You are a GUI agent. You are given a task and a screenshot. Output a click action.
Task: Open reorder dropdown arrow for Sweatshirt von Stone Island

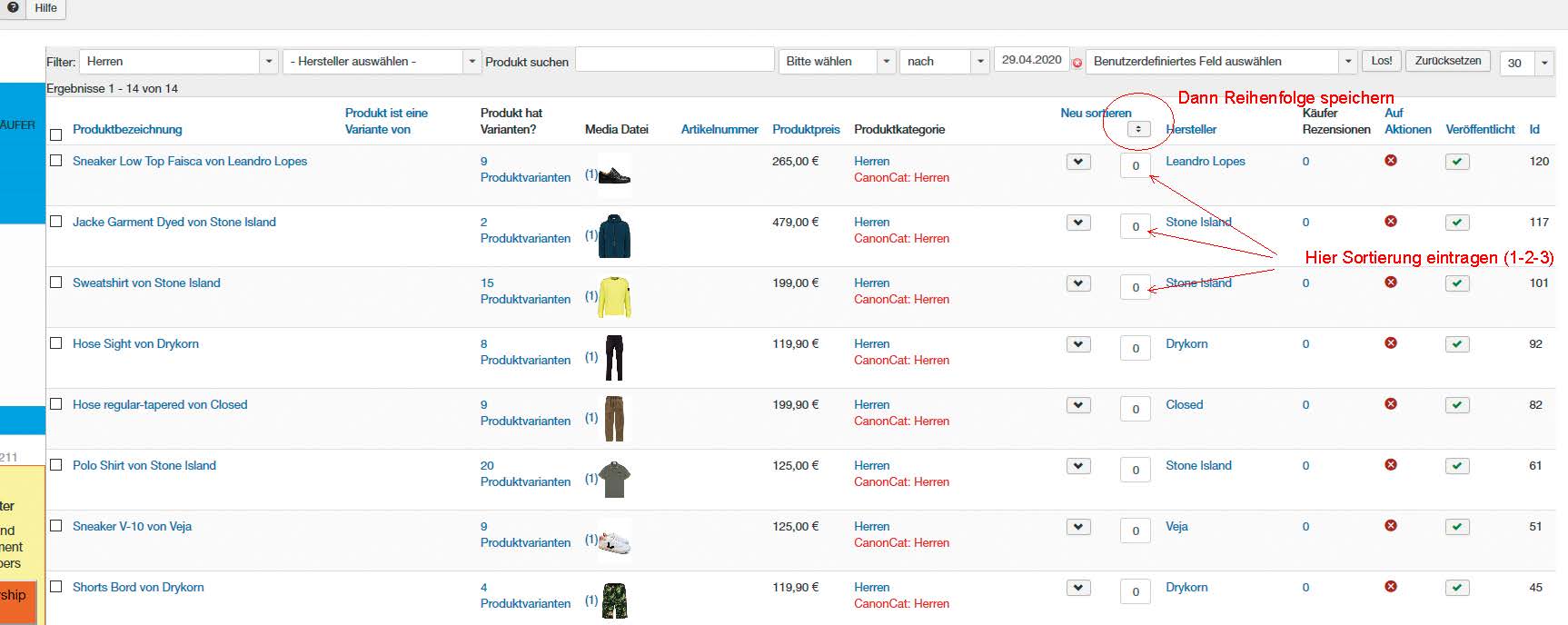coord(1078,283)
